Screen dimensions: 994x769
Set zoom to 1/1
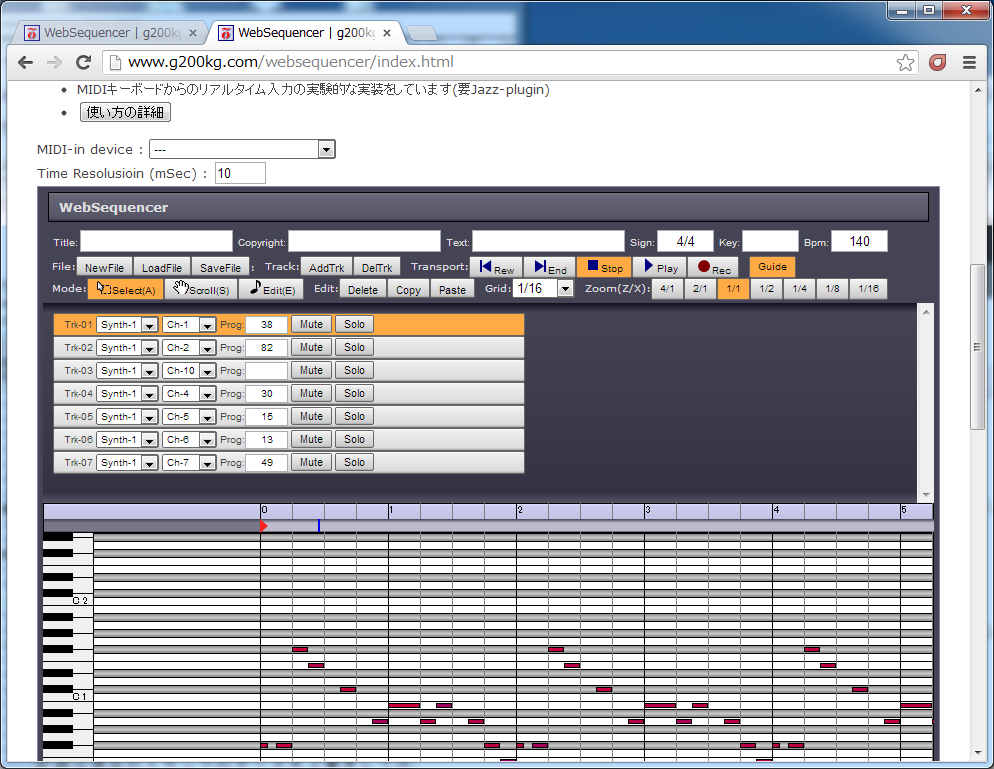click(x=733, y=289)
